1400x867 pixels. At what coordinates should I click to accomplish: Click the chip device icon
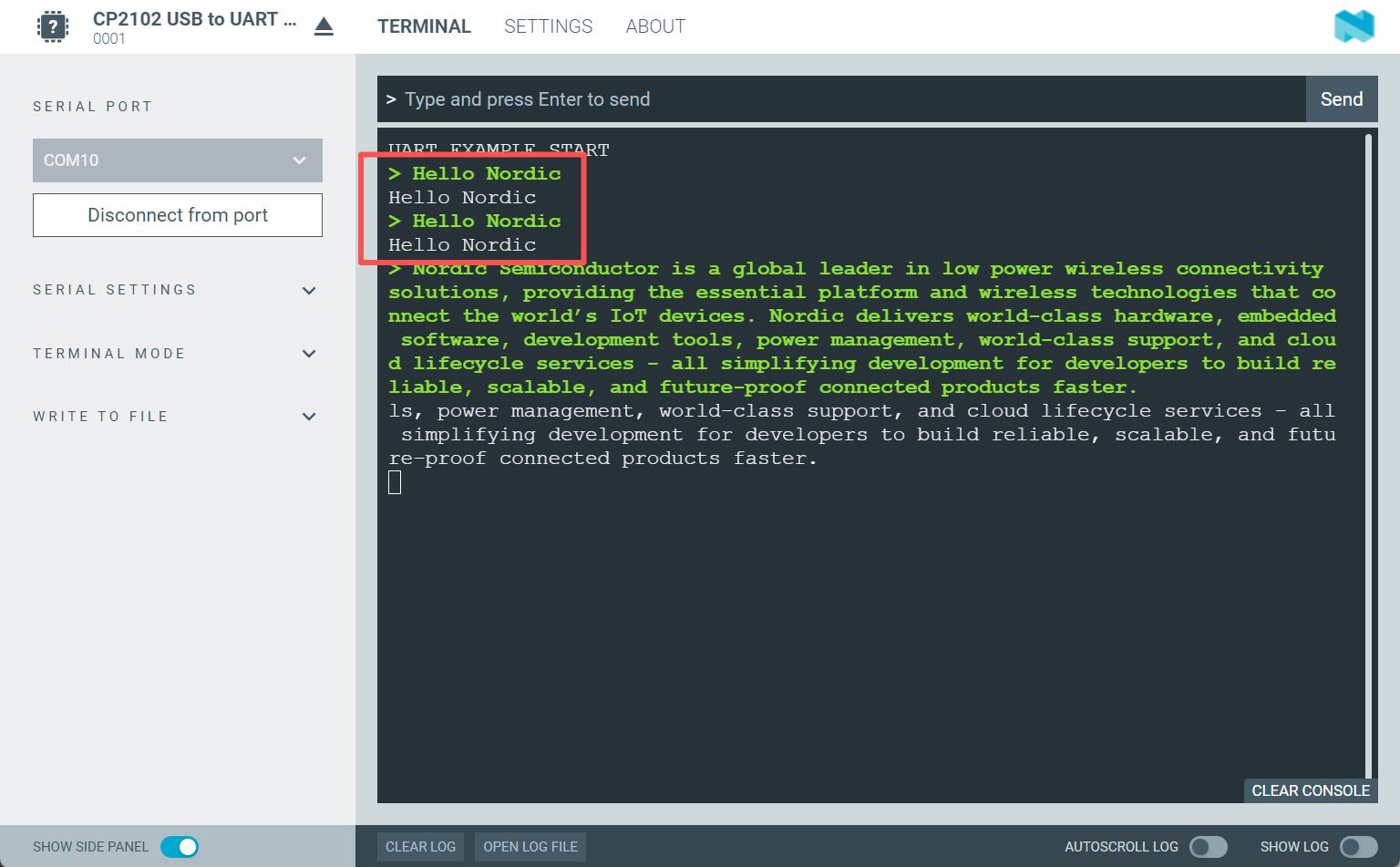pos(53,26)
